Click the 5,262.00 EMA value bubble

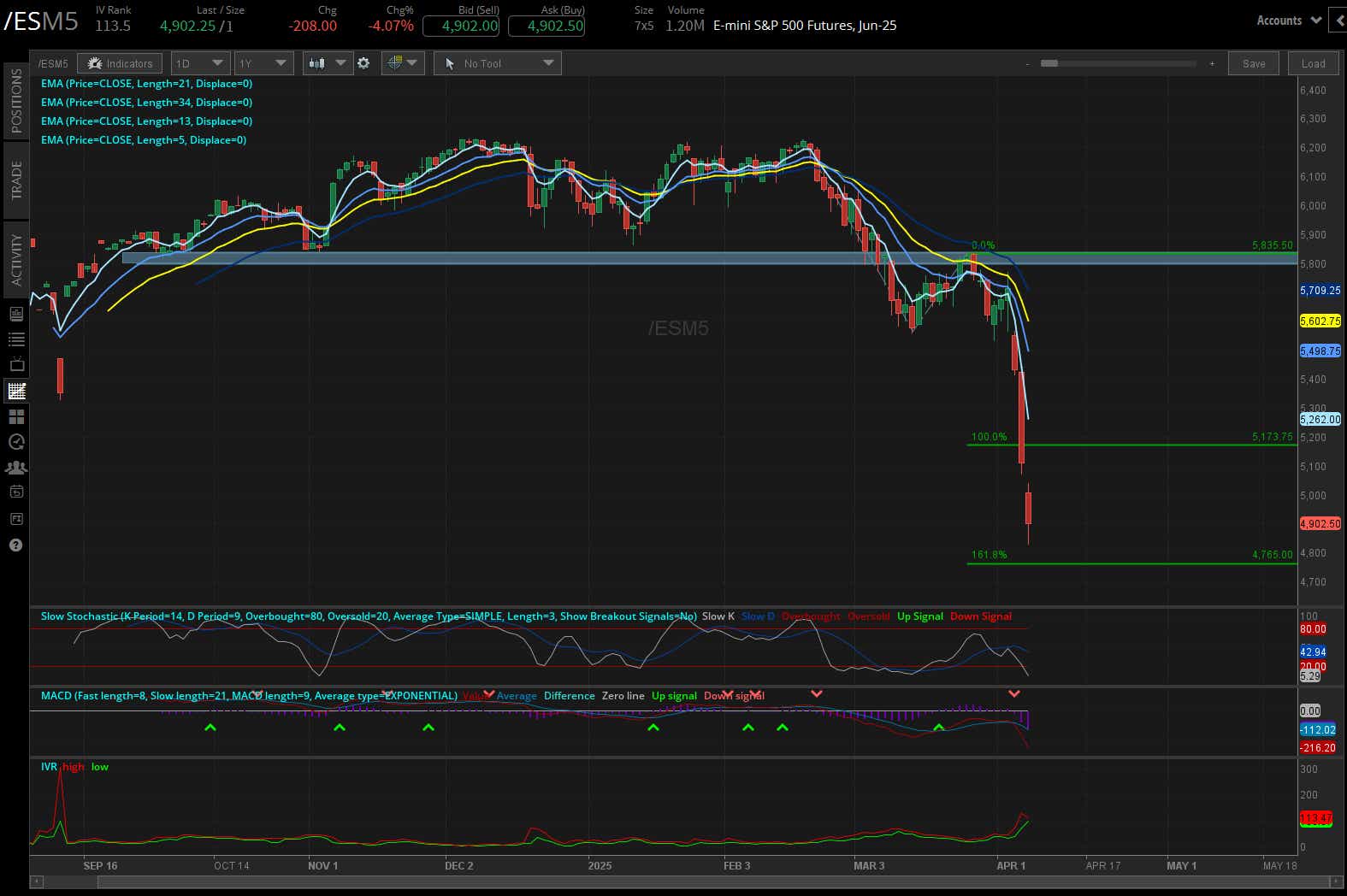point(1320,420)
